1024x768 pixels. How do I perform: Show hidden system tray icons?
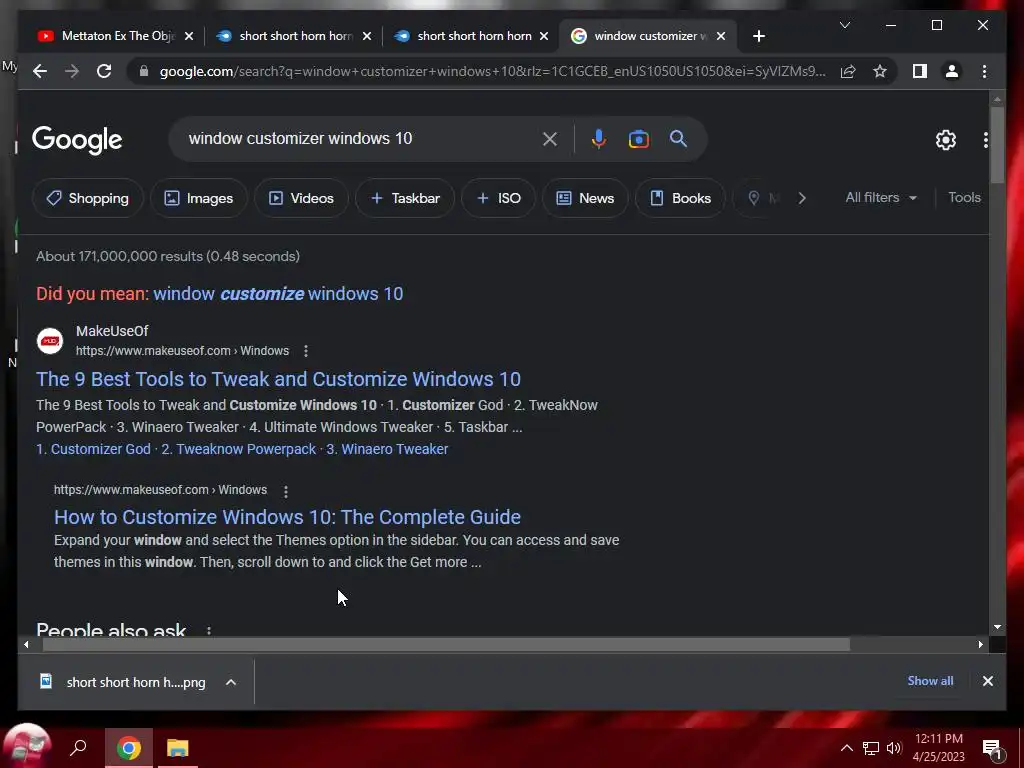pos(846,748)
